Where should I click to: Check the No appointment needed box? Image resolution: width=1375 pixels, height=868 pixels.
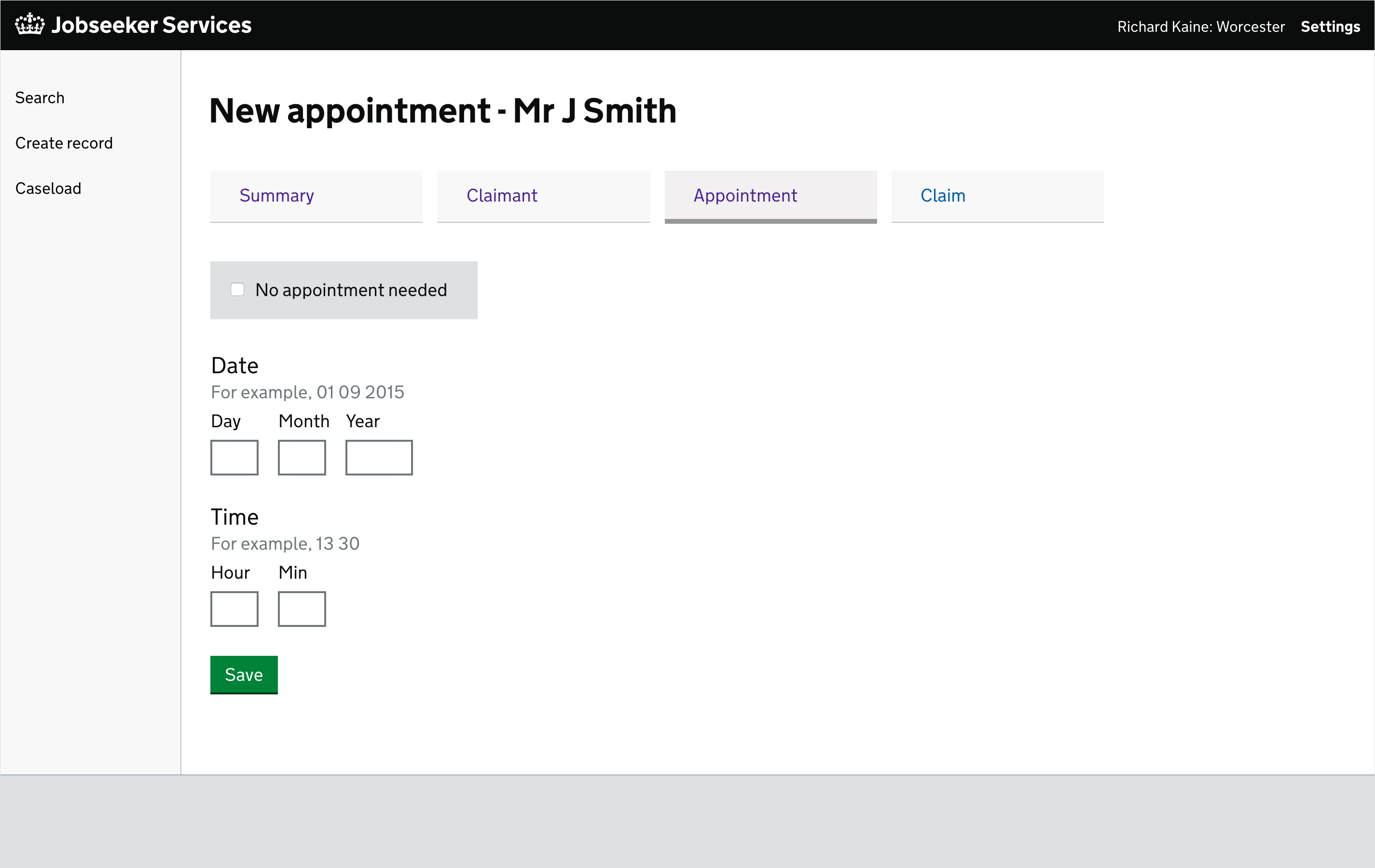pos(237,289)
